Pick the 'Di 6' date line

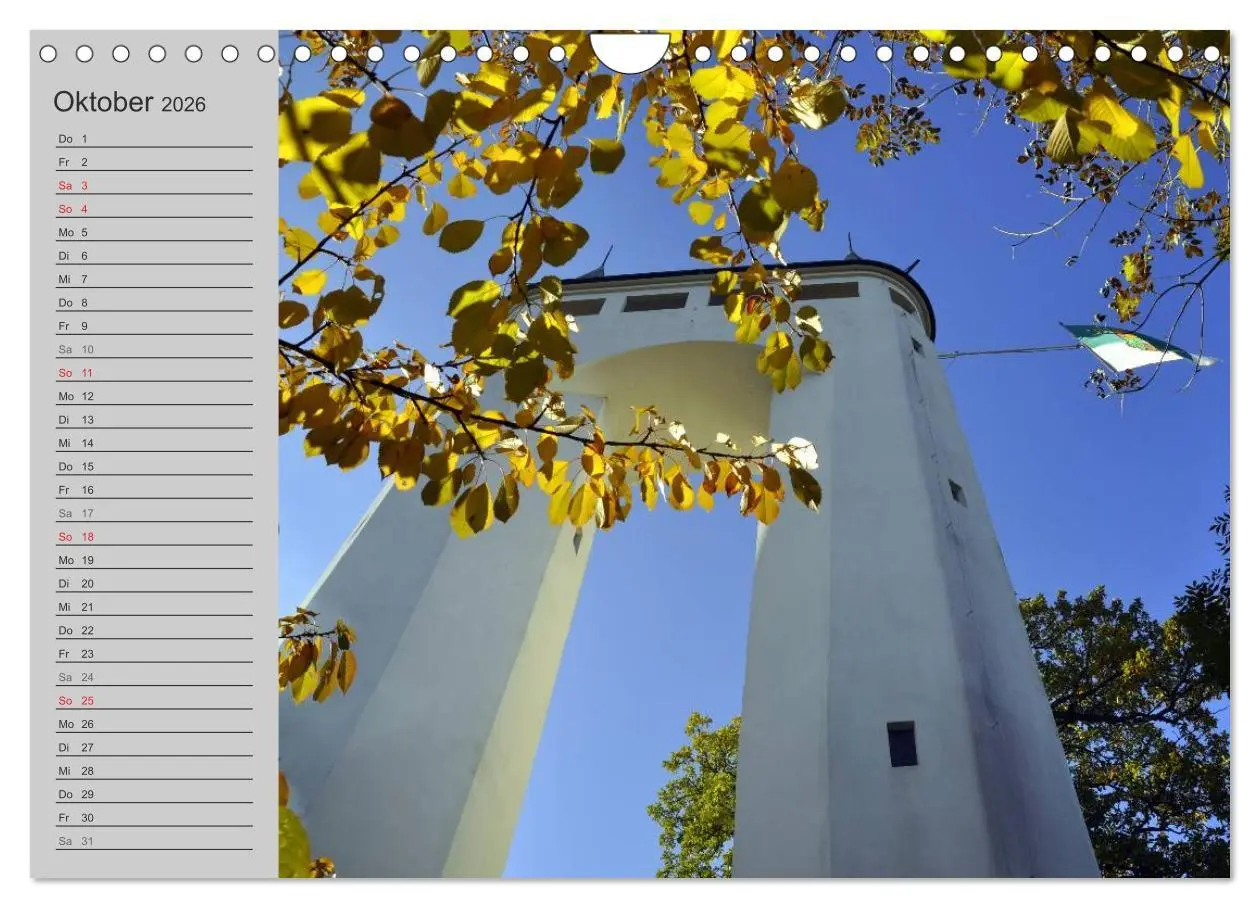click(154, 255)
